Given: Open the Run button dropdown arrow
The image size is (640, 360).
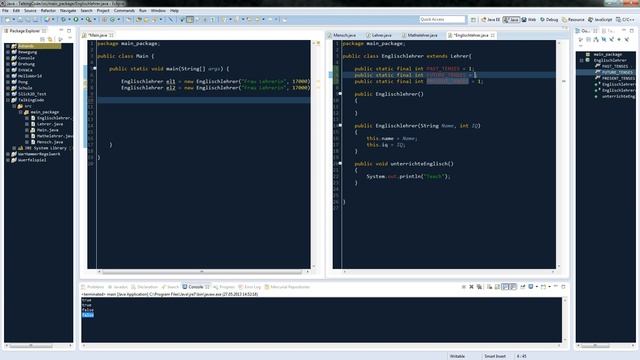Looking at the screenshot, I should coord(82,20).
